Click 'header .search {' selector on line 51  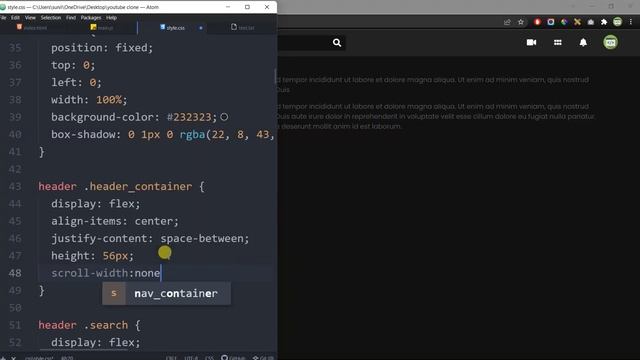pos(89,325)
